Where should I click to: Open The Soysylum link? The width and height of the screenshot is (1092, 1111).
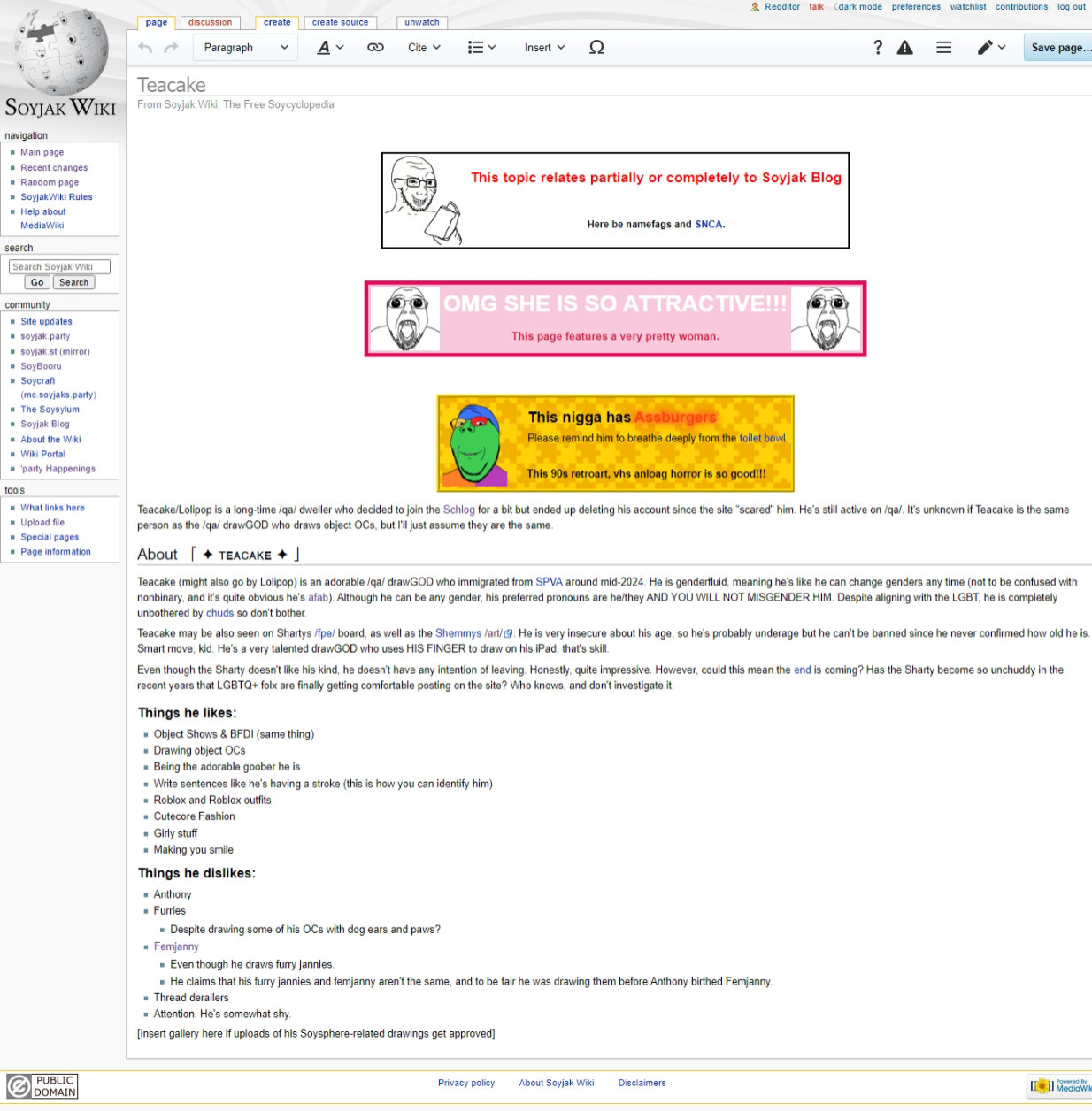coord(50,410)
